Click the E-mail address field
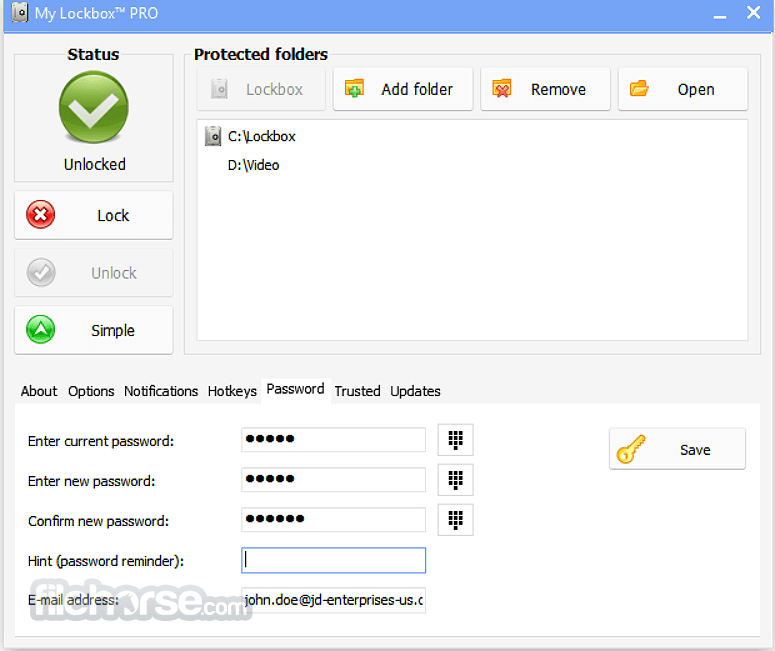Screen dimensions: 775x651 point(334,600)
